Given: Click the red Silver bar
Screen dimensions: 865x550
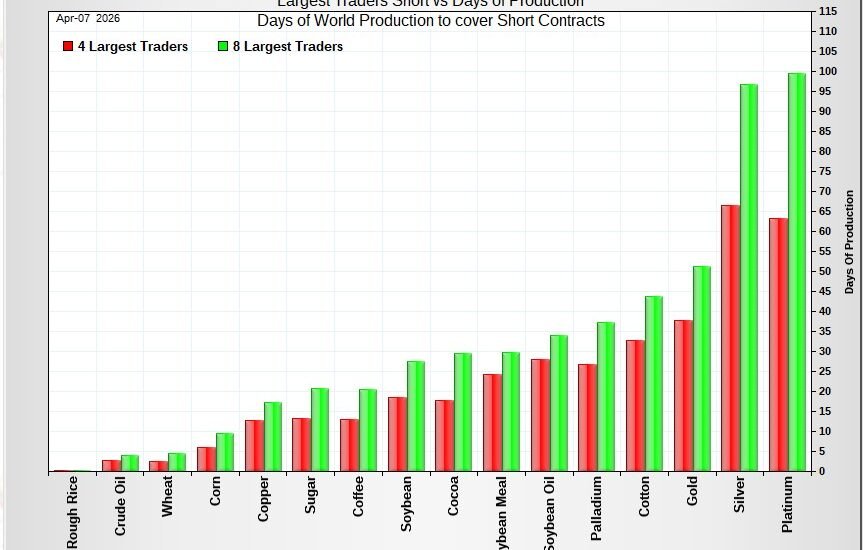Looking at the screenshot, I should 730,338.
